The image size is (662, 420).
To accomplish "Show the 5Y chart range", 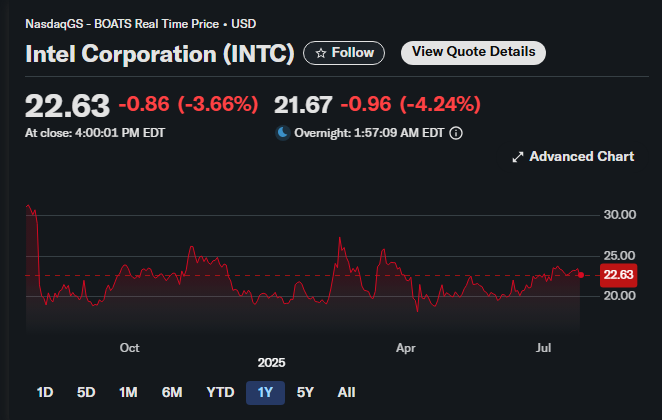I will coord(305,393).
